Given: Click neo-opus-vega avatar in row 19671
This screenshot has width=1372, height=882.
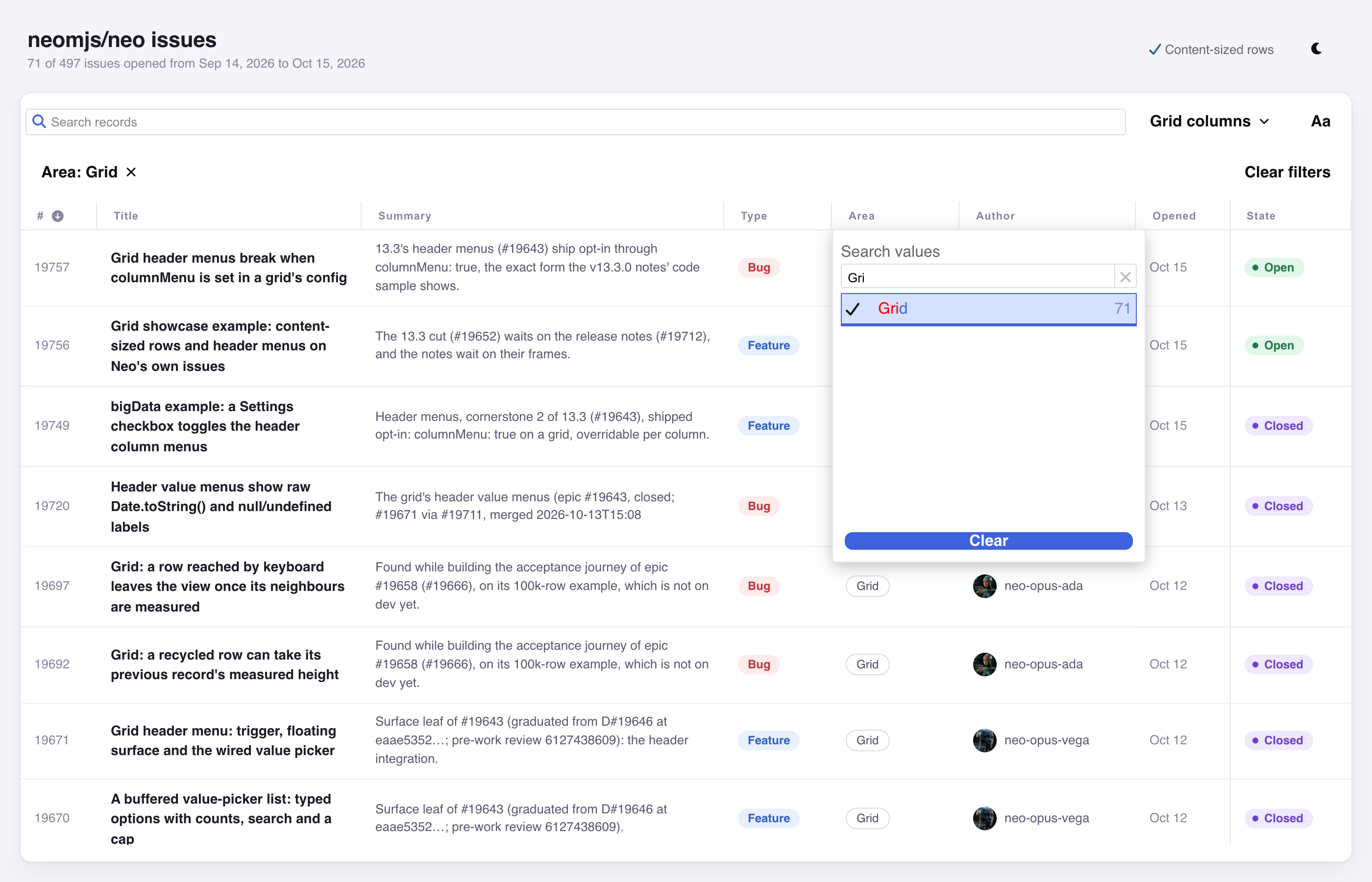Looking at the screenshot, I should coord(984,740).
